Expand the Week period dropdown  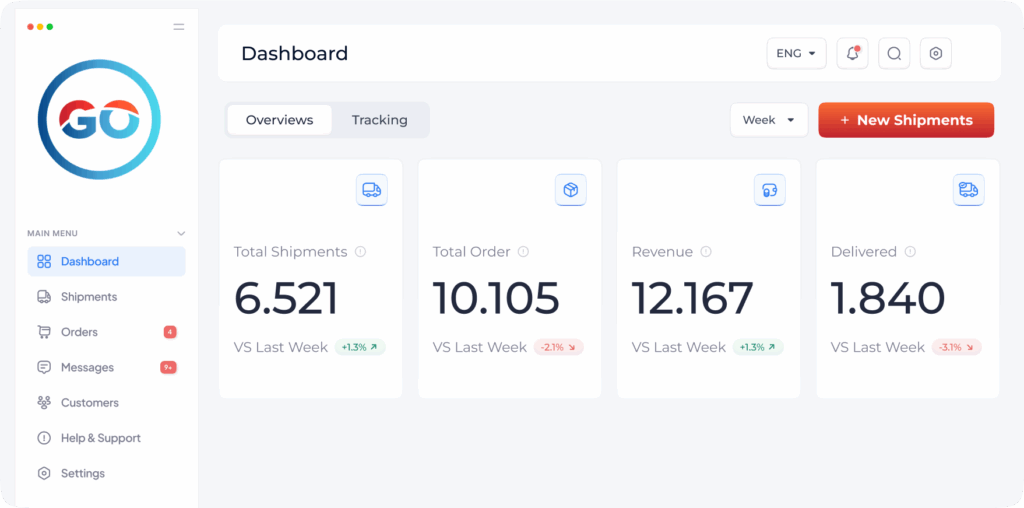(768, 120)
